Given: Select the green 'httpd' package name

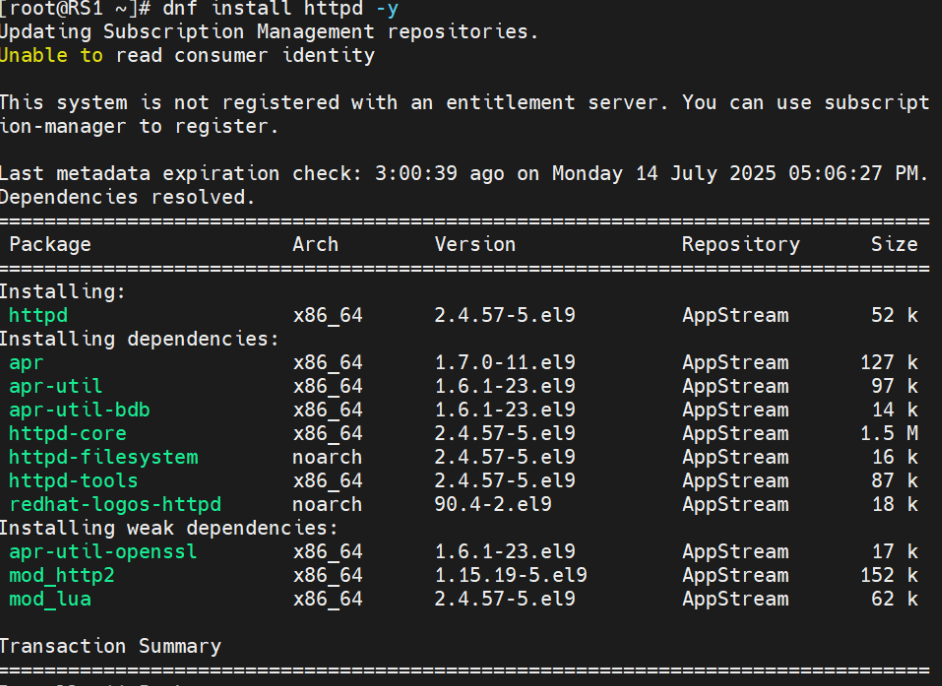Looking at the screenshot, I should pyautogui.click(x=38, y=315).
